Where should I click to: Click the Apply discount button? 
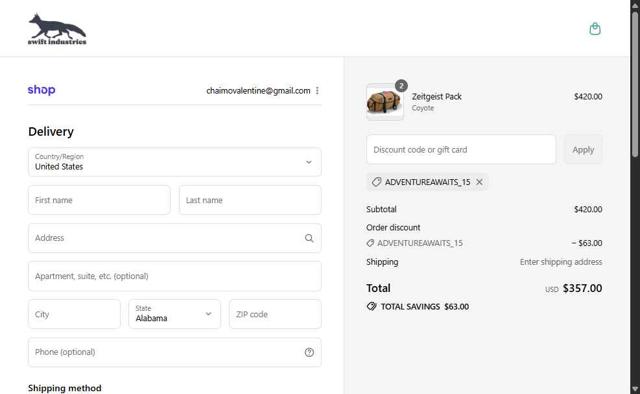[x=583, y=149]
